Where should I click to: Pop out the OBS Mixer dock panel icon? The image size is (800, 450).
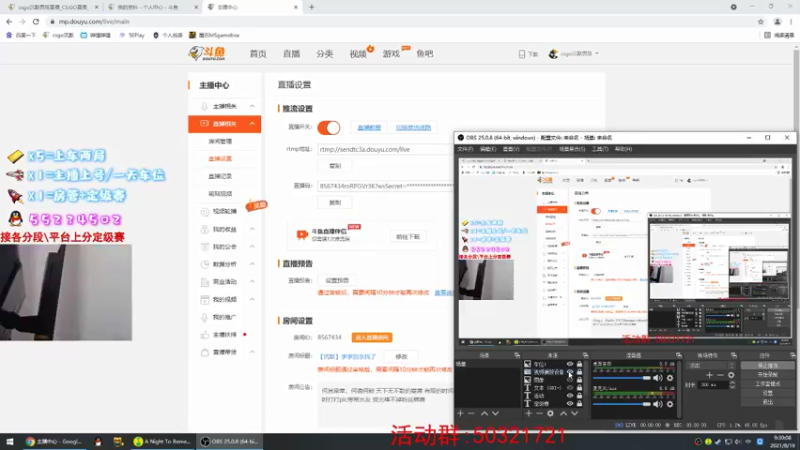679,355
